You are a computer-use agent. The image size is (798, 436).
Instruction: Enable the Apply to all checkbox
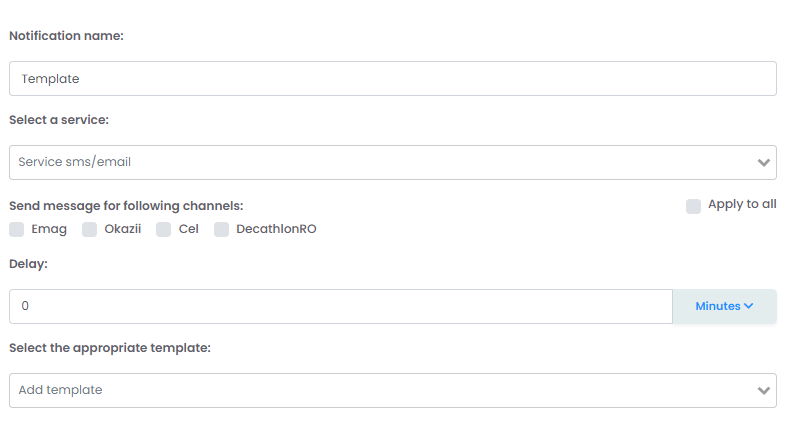click(693, 206)
